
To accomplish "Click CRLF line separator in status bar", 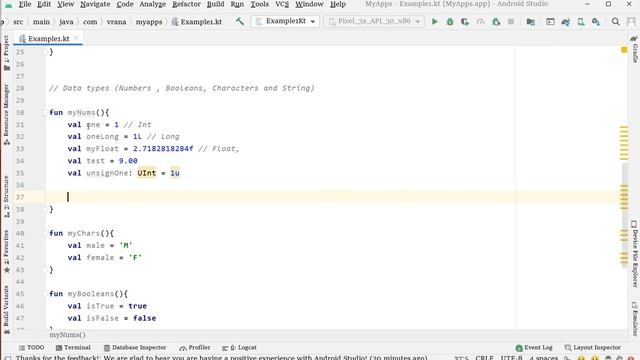I will (x=484, y=357).
